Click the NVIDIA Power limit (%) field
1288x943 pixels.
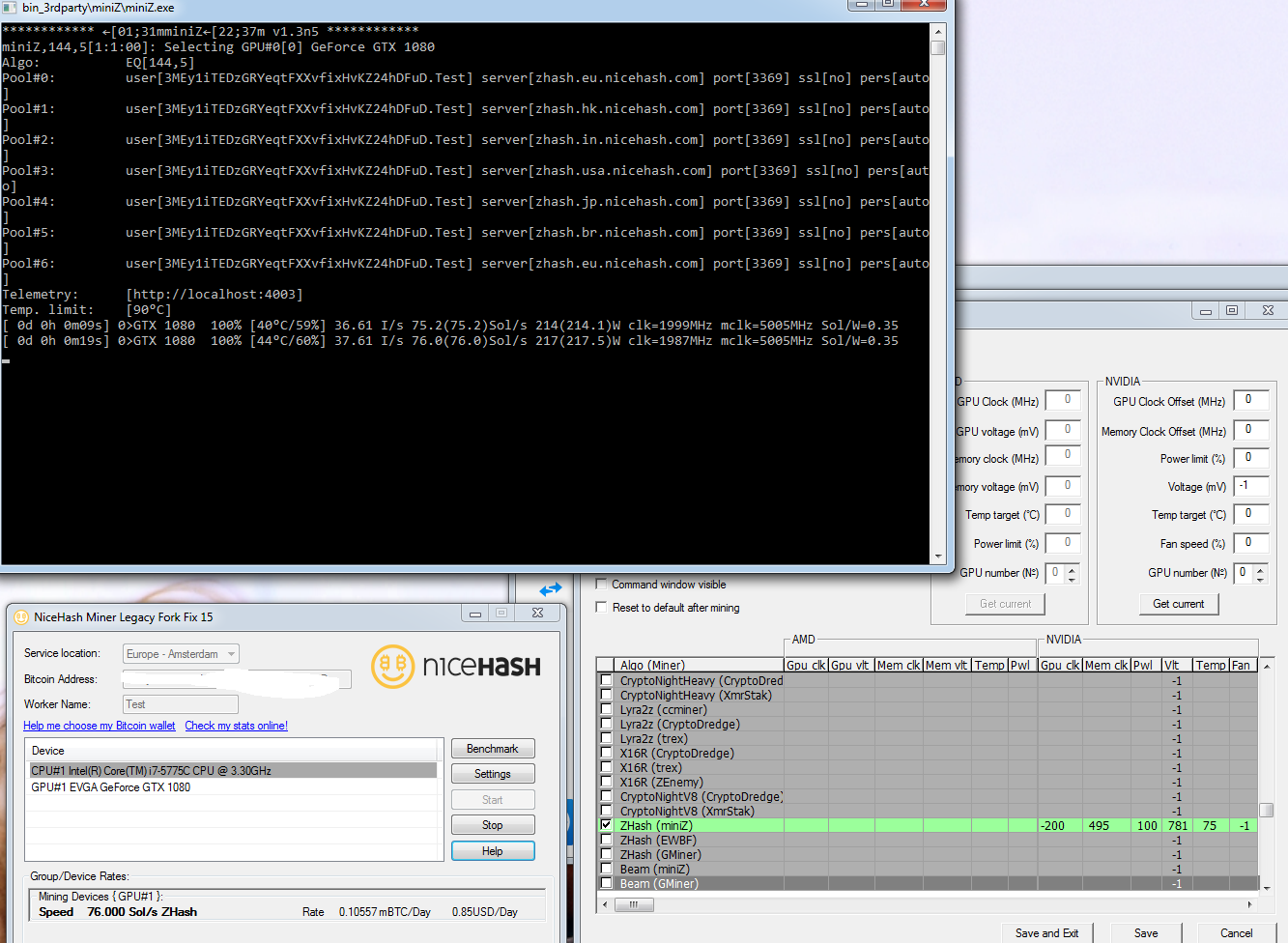coord(1251,458)
